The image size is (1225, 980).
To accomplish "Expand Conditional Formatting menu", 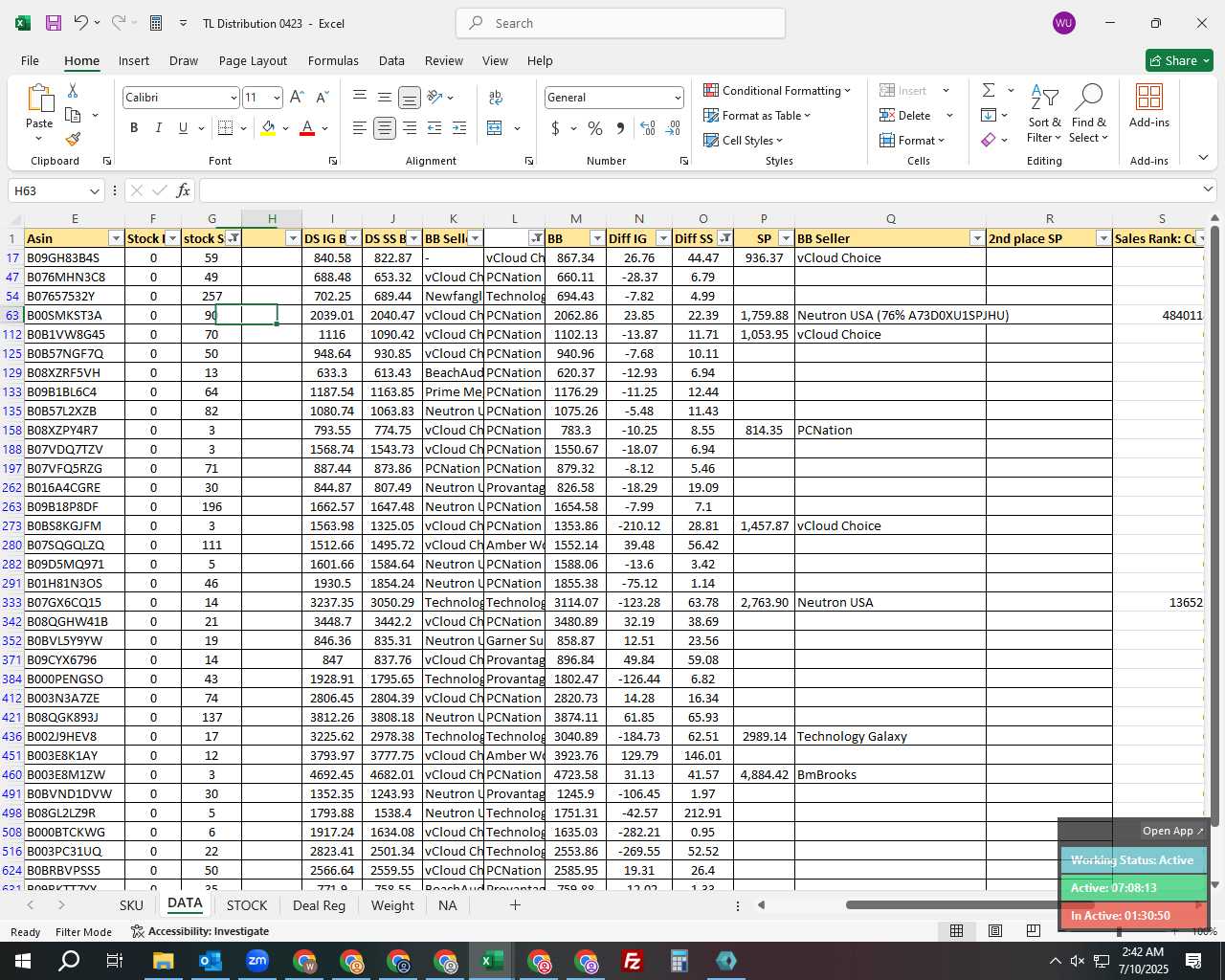I will click(x=777, y=90).
